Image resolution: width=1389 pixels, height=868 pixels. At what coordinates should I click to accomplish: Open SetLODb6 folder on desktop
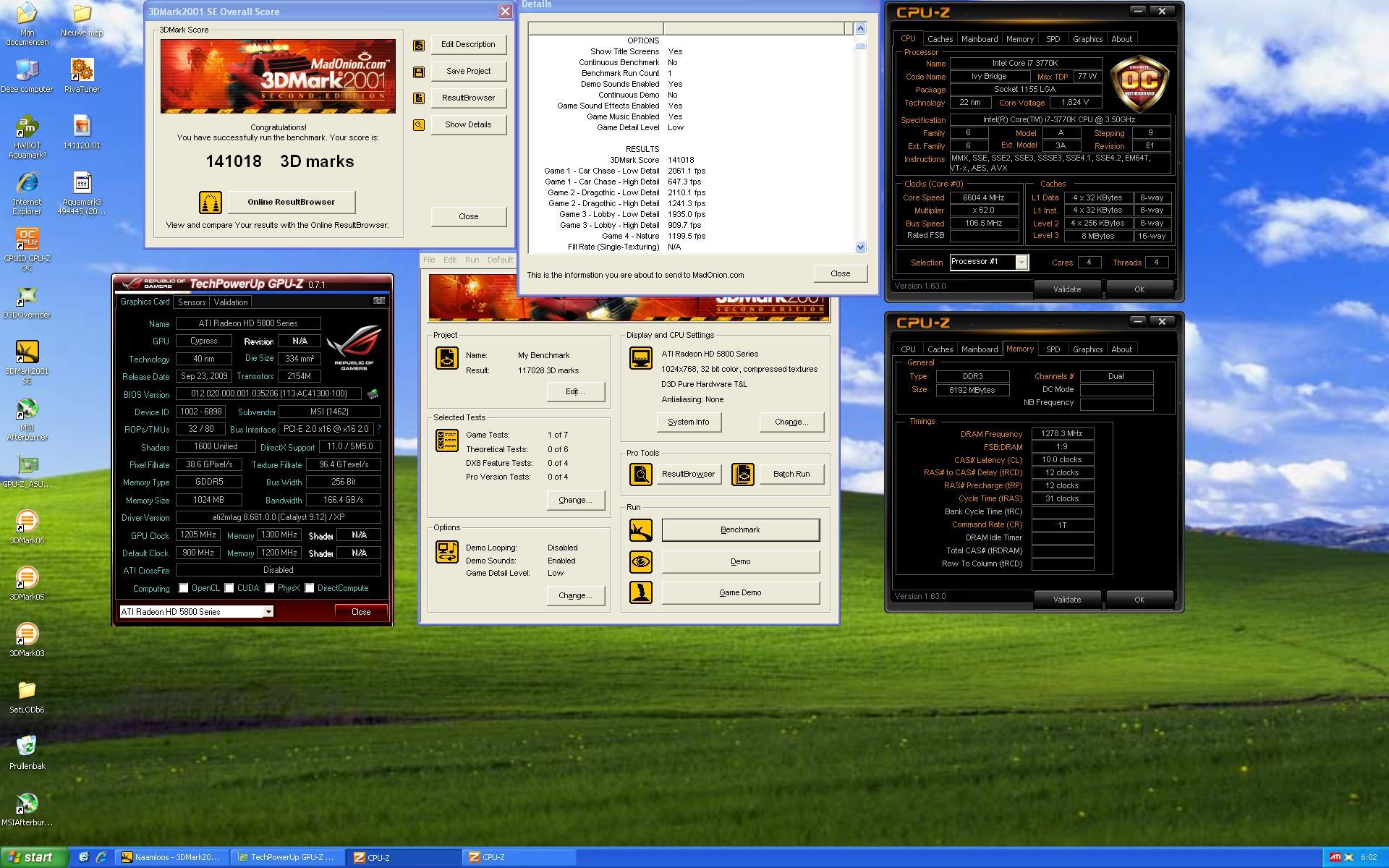click(27, 697)
